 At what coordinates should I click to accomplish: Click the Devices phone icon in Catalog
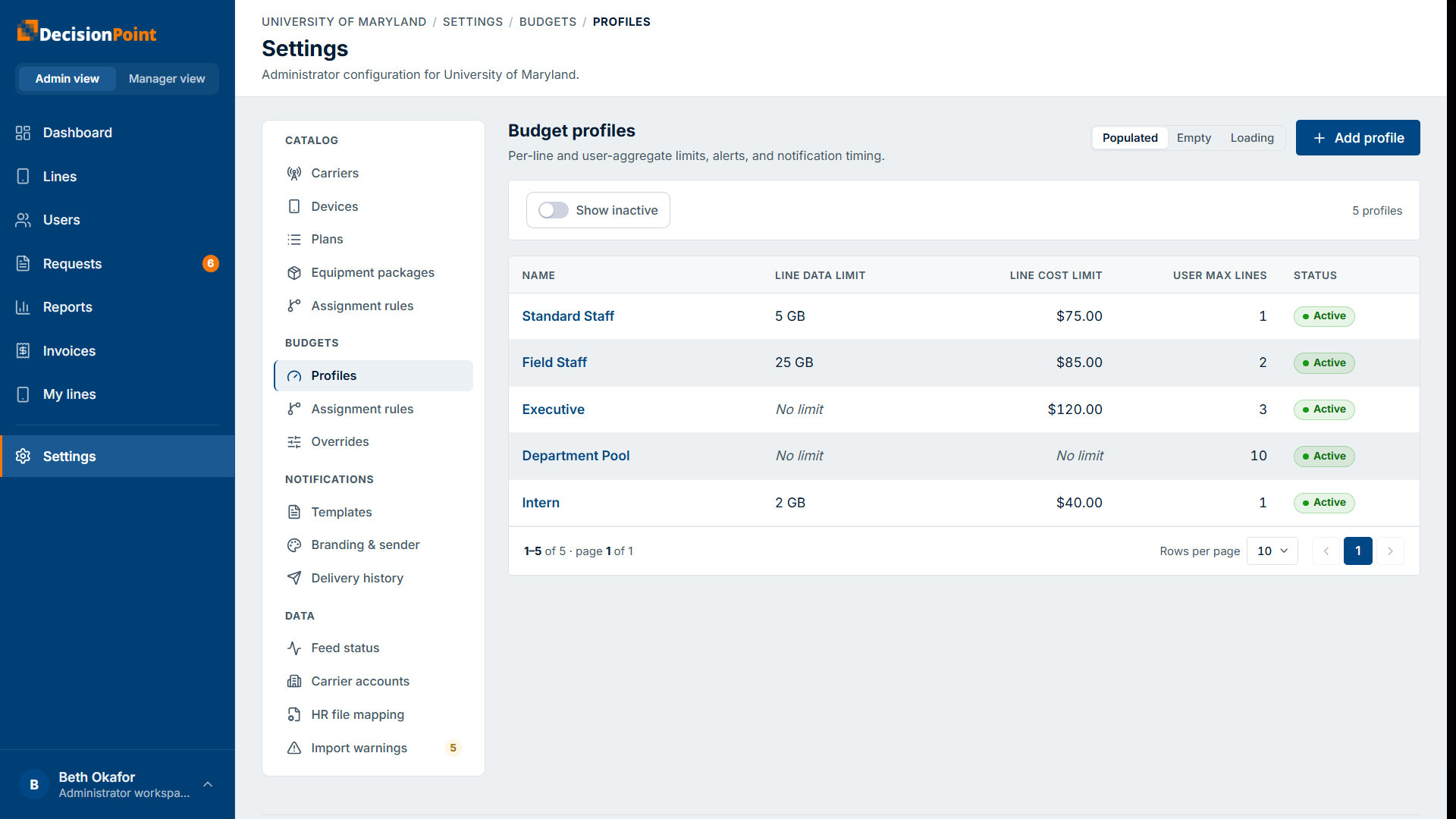pyautogui.click(x=294, y=206)
